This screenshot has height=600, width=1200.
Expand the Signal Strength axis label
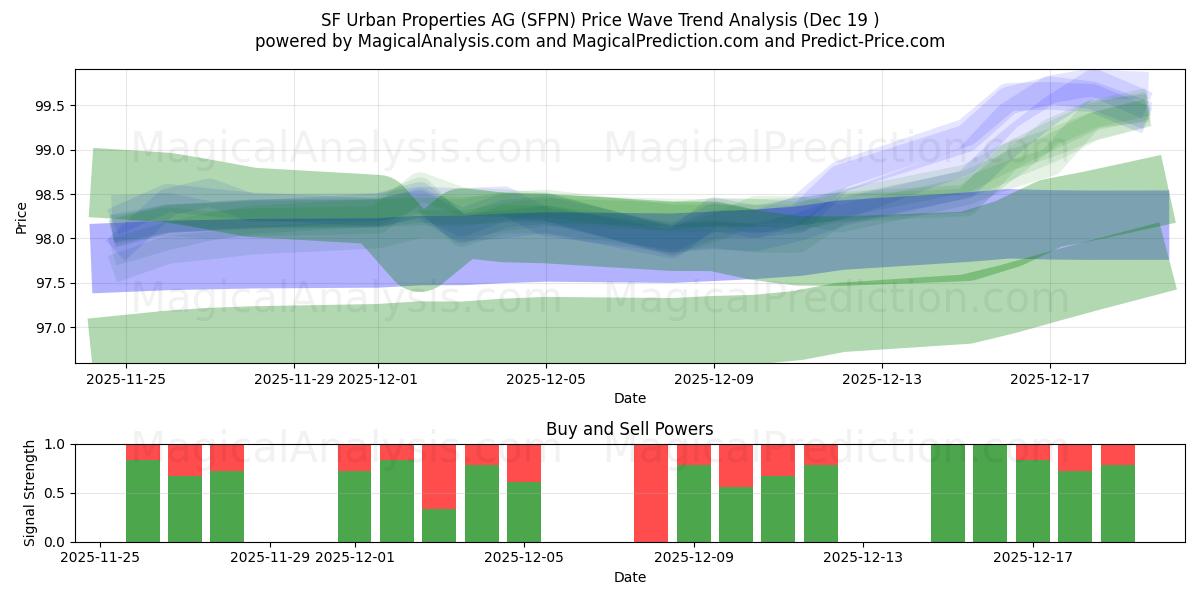tap(27, 490)
